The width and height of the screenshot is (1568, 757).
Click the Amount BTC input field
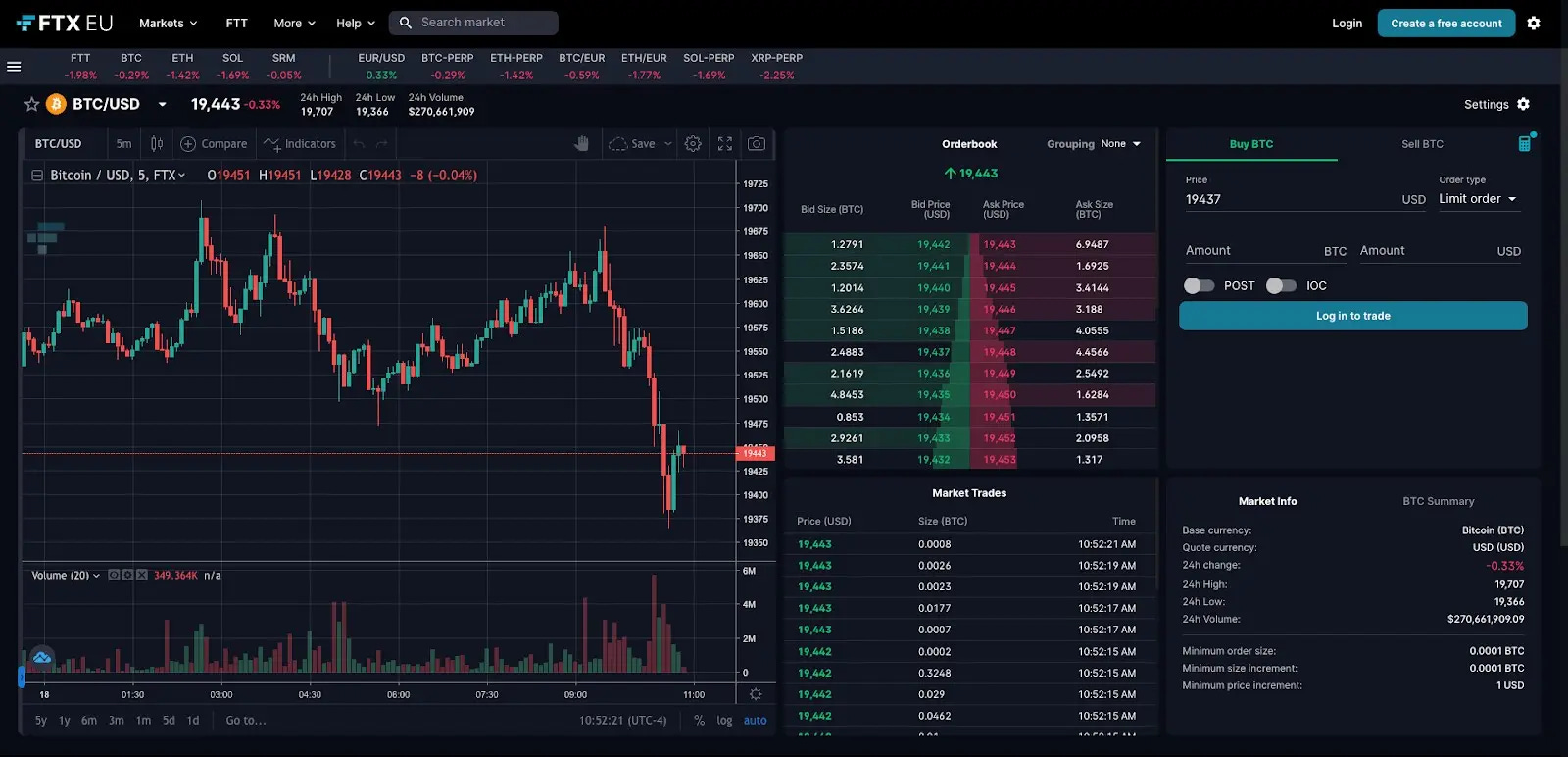1265,251
